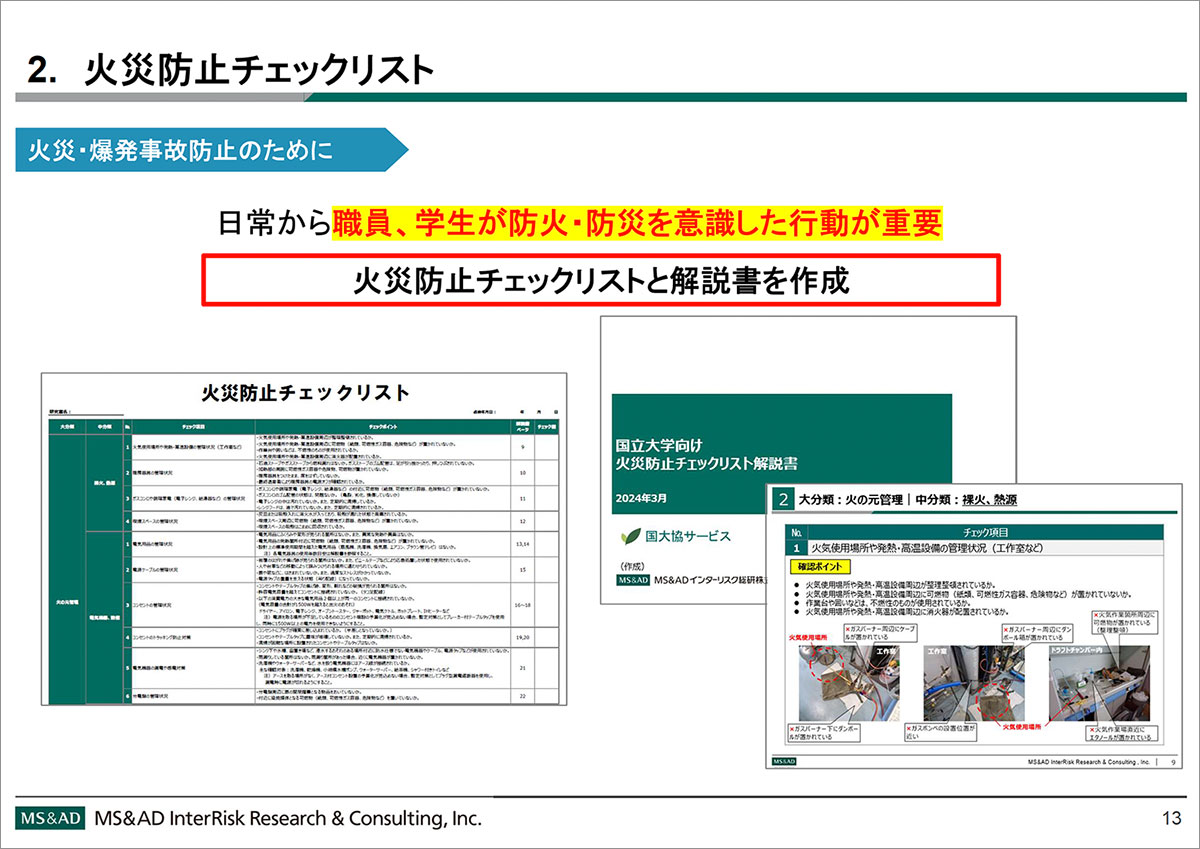Image resolution: width=1200 pixels, height=849 pixels.
Task: Click the 裸火、熱源 subcategory cell in the checklist
Action: [x=103, y=481]
